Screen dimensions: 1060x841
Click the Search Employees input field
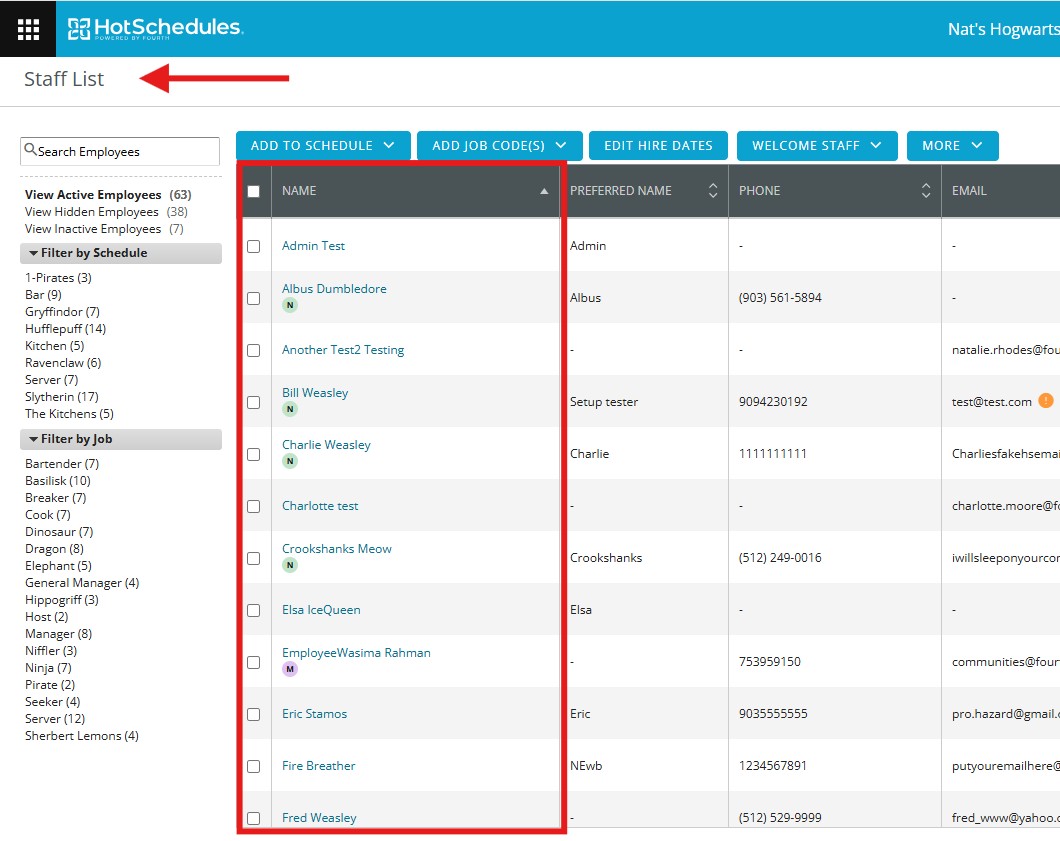tap(120, 152)
